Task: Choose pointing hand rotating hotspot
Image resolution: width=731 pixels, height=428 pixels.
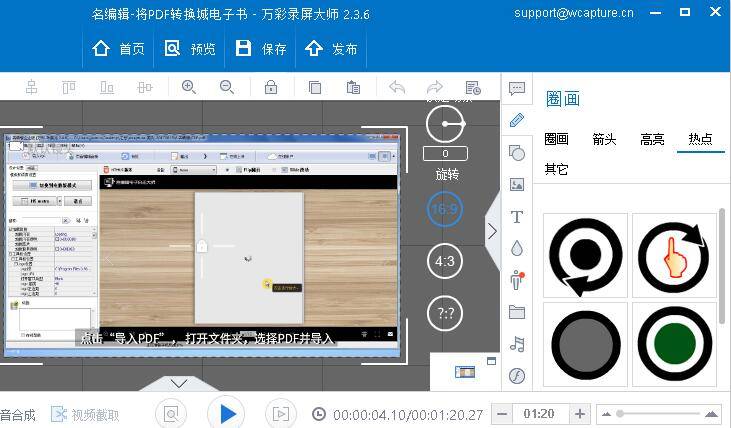Action: (x=674, y=255)
